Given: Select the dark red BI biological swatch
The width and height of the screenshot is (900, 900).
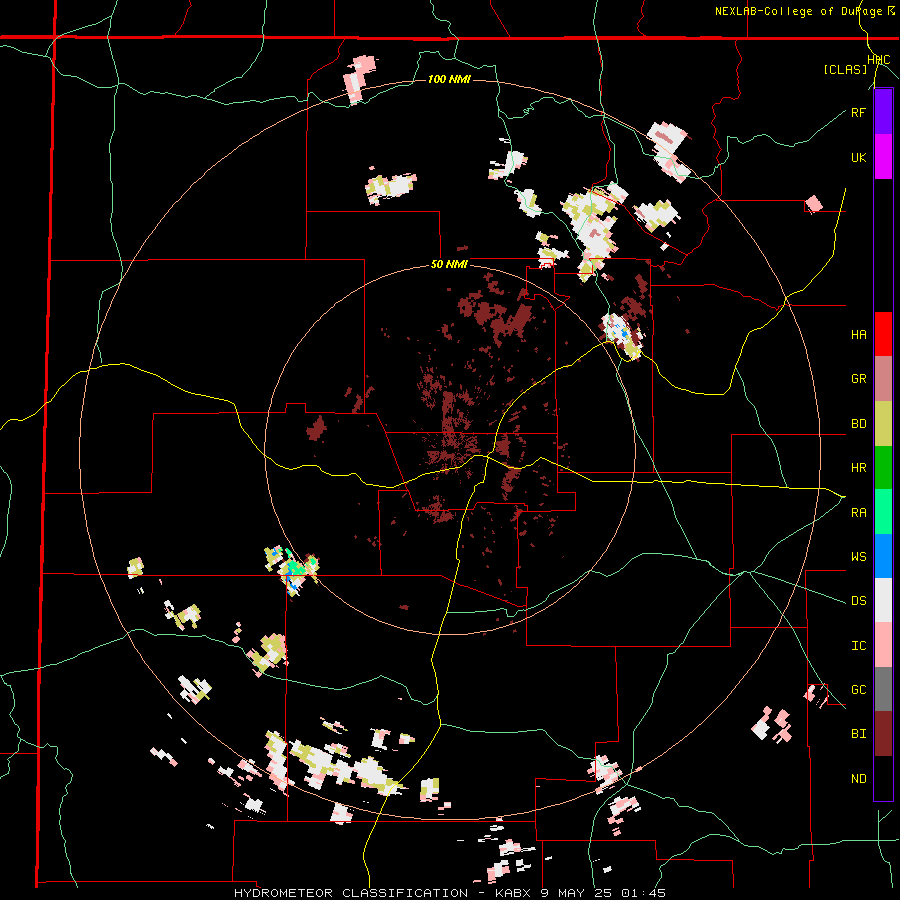Looking at the screenshot, I should [883, 734].
